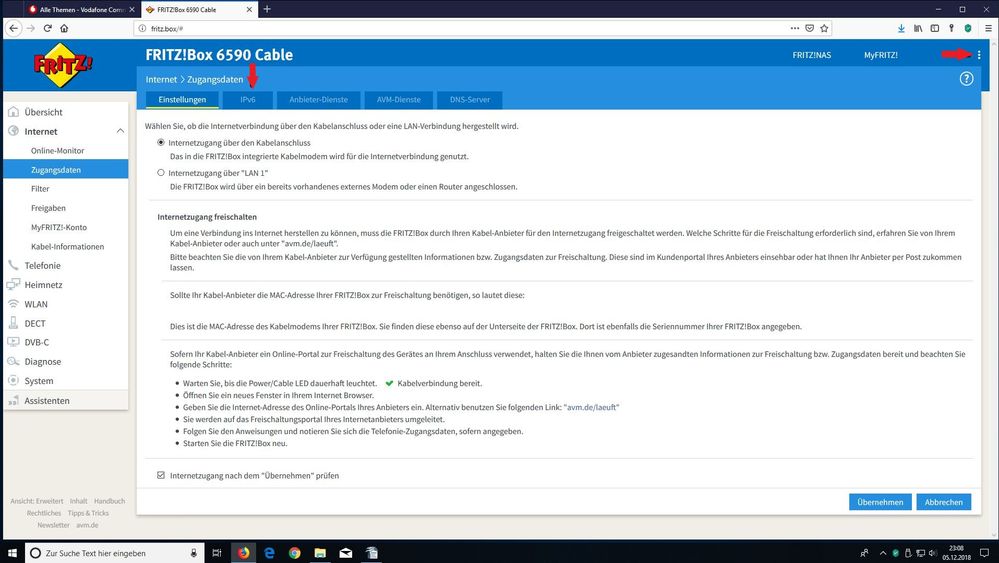This screenshot has height=563, width=999.
Task: Toggle Ansicht: Erweitert footer link
Action: (36, 501)
